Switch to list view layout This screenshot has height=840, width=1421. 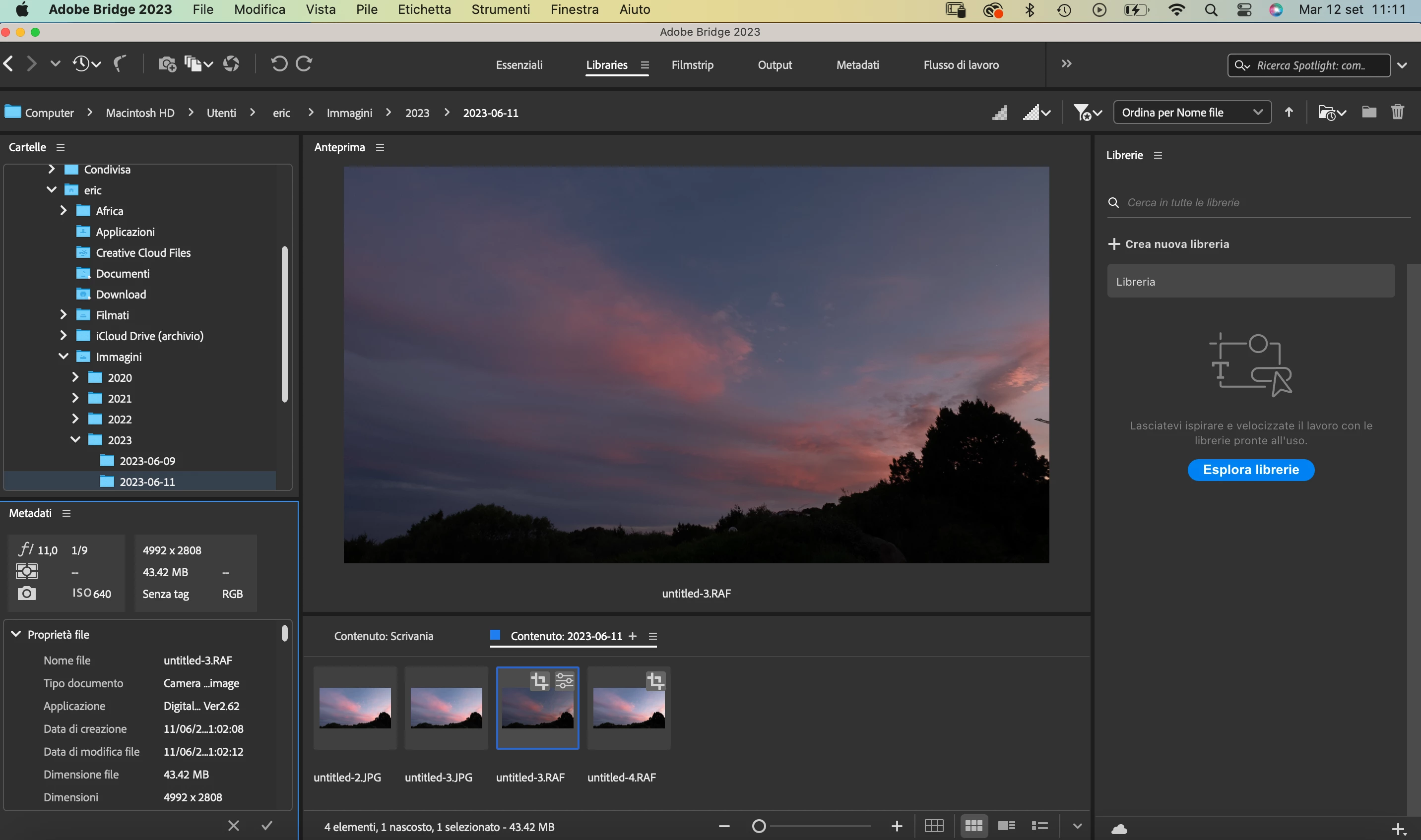pyautogui.click(x=1039, y=826)
